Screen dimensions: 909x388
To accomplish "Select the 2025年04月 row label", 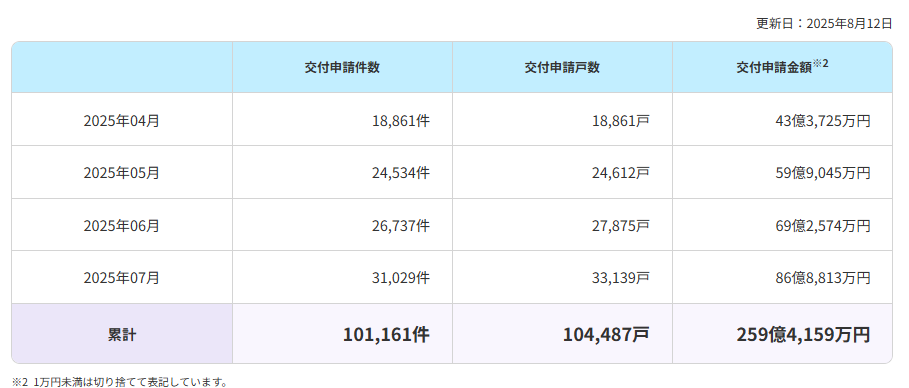I will click(122, 120).
